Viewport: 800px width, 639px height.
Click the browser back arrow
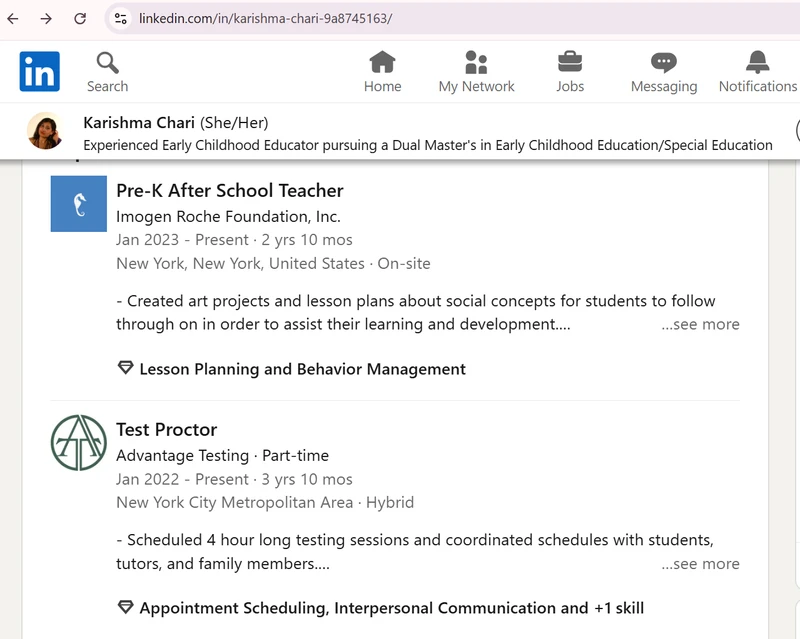[13, 19]
